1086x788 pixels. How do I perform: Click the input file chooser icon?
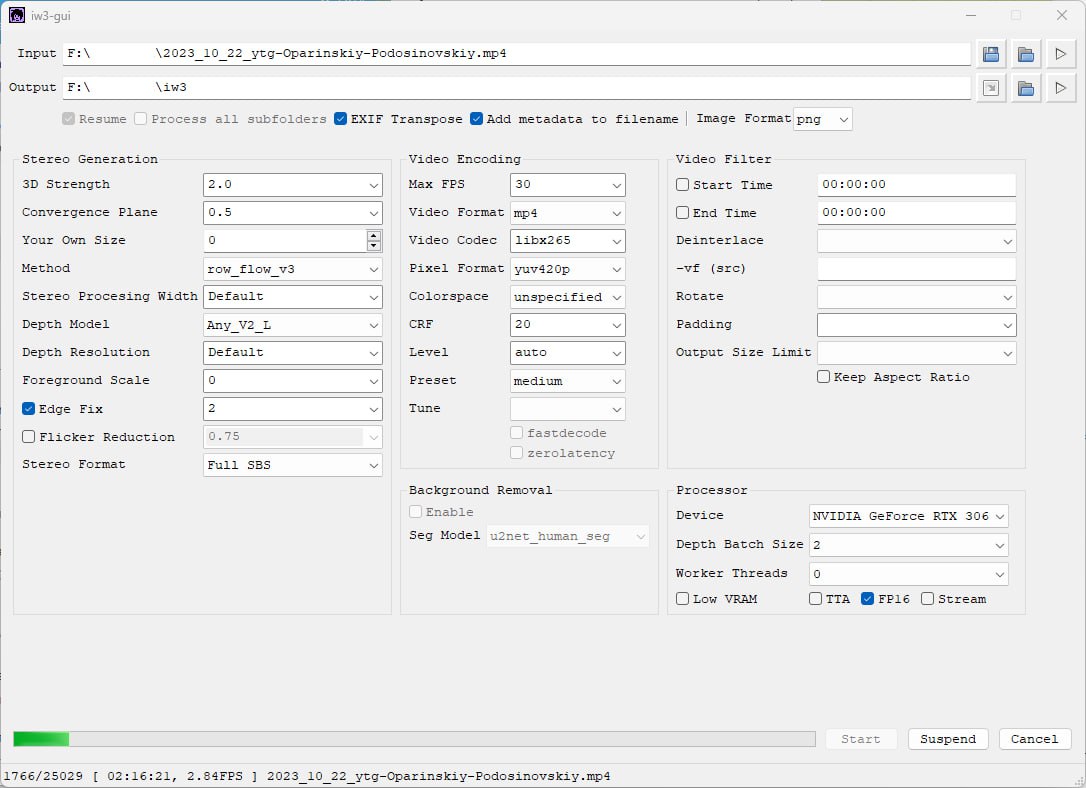pos(991,54)
